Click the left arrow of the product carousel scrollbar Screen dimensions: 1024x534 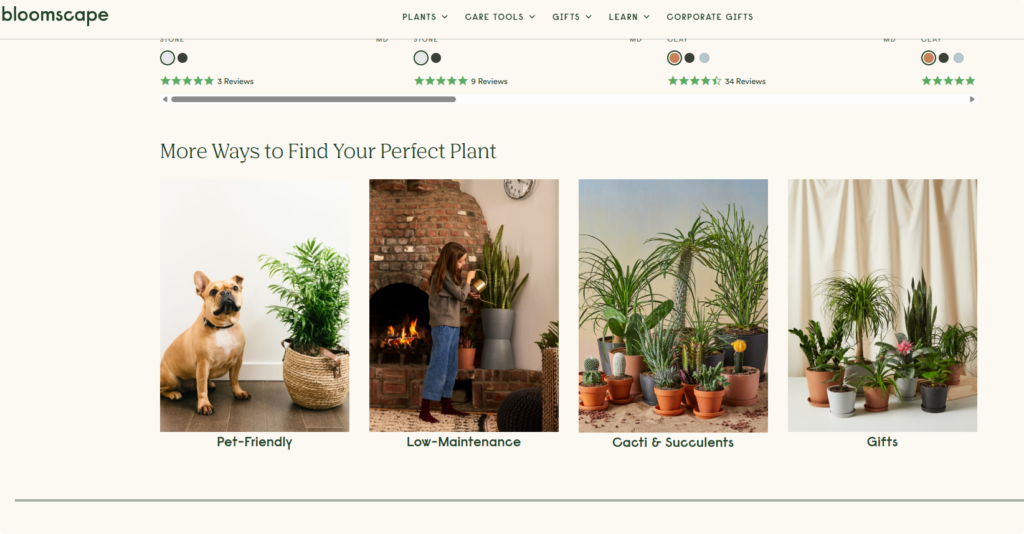[165, 99]
